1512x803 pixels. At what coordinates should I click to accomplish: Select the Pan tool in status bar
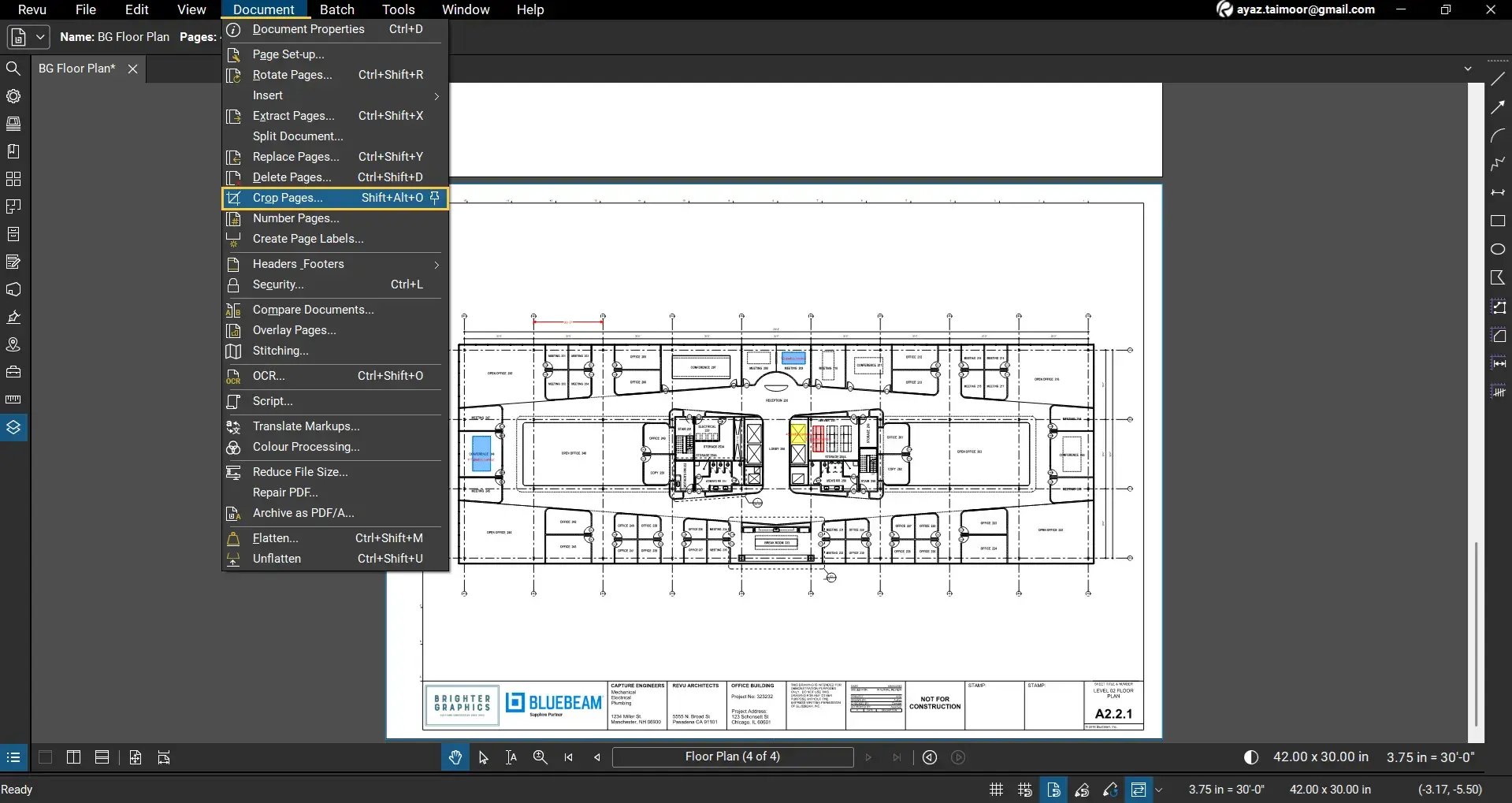[x=455, y=757]
